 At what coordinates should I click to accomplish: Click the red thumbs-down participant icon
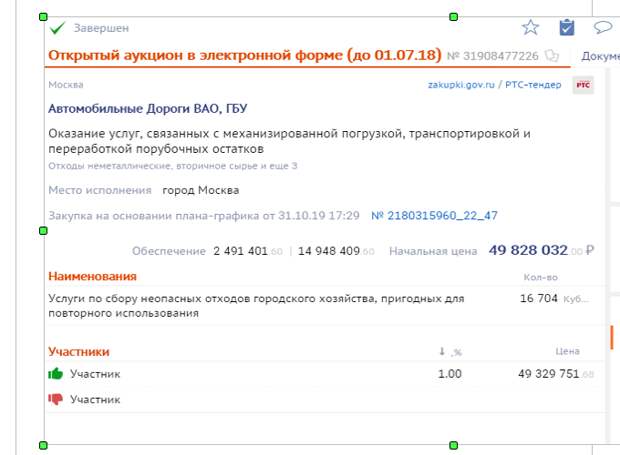pos(56,399)
